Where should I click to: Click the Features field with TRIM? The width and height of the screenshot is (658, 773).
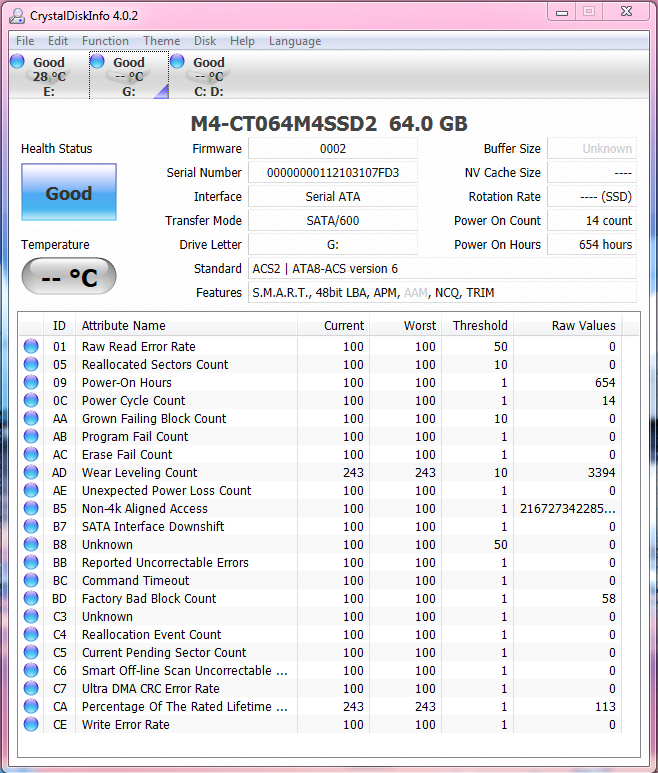click(442, 293)
